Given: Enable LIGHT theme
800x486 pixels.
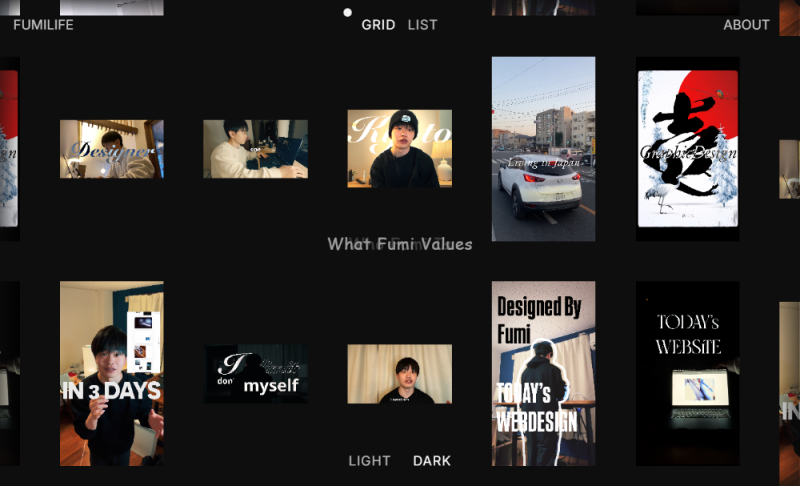Looking at the screenshot, I should (369, 461).
